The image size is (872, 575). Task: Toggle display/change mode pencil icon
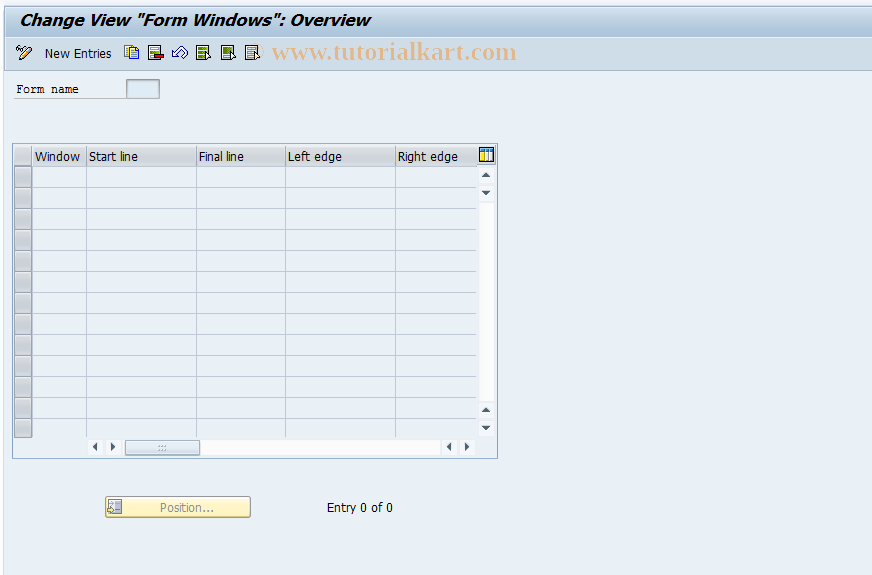click(x=24, y=53)
